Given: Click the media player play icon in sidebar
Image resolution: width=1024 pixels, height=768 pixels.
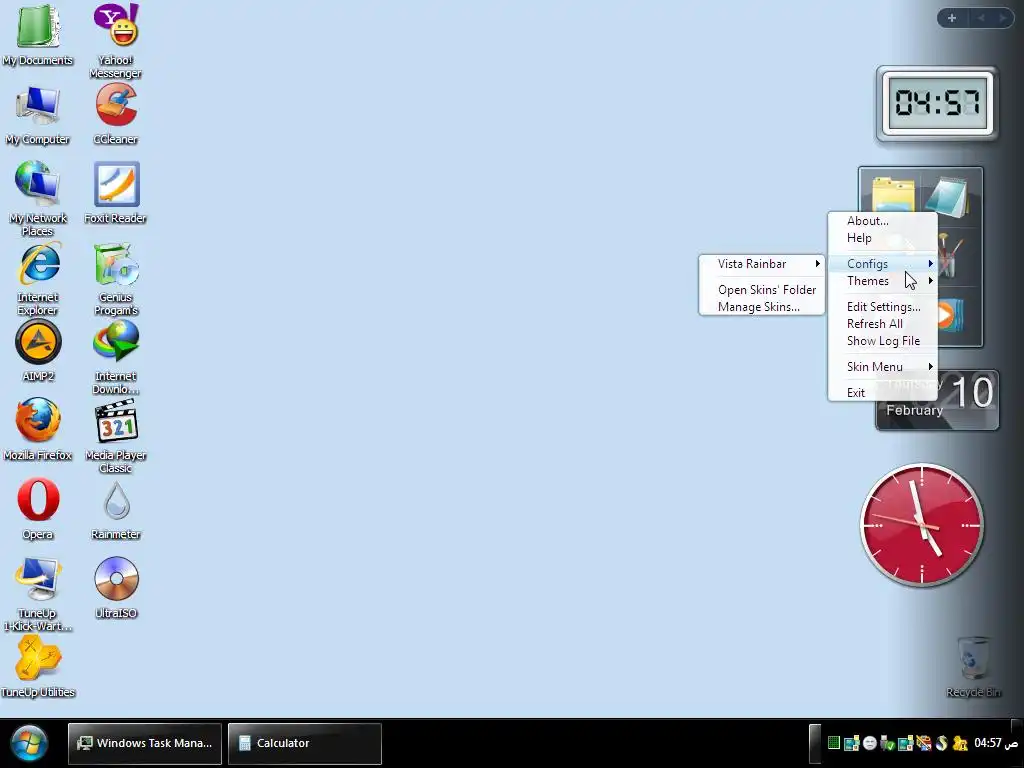Looking at the screenshot, I should pyautogui.click(x=949, y=315).
